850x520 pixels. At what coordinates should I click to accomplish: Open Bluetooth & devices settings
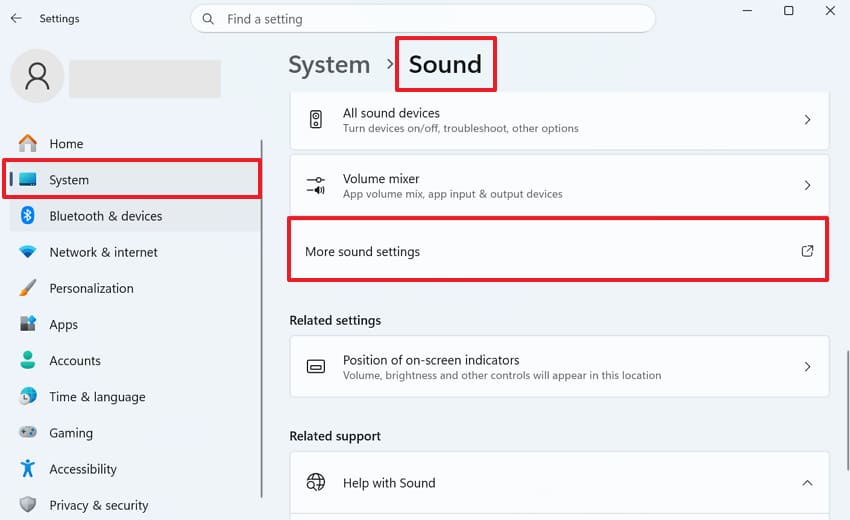(x=134, y=216)
